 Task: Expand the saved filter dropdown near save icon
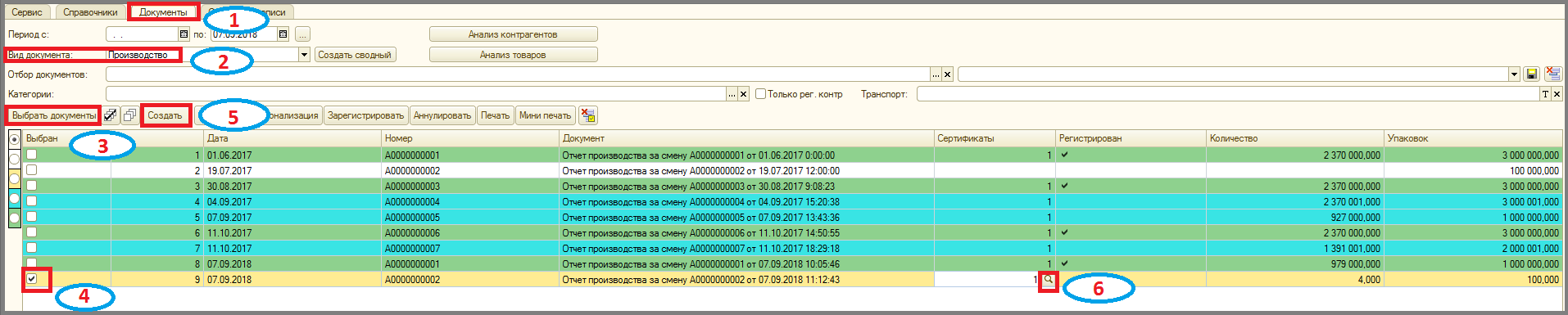click(x=1514, y=74)
